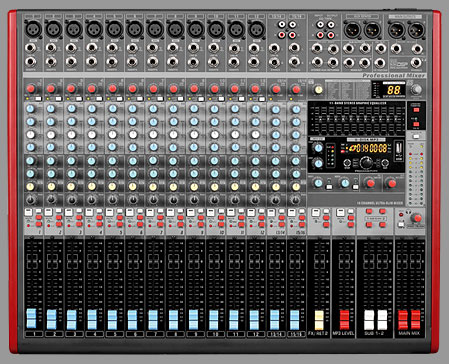Turn channel 6's red gain knob

132,89
